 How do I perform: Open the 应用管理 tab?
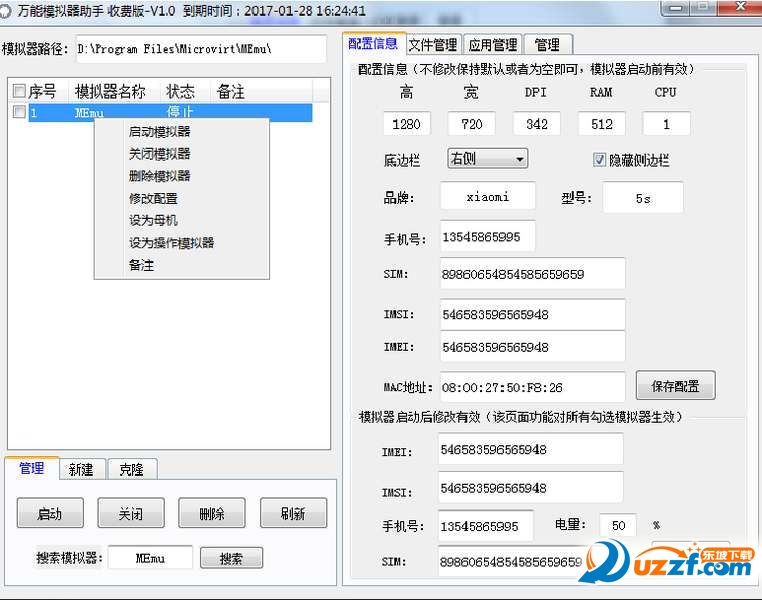(493, 45)
